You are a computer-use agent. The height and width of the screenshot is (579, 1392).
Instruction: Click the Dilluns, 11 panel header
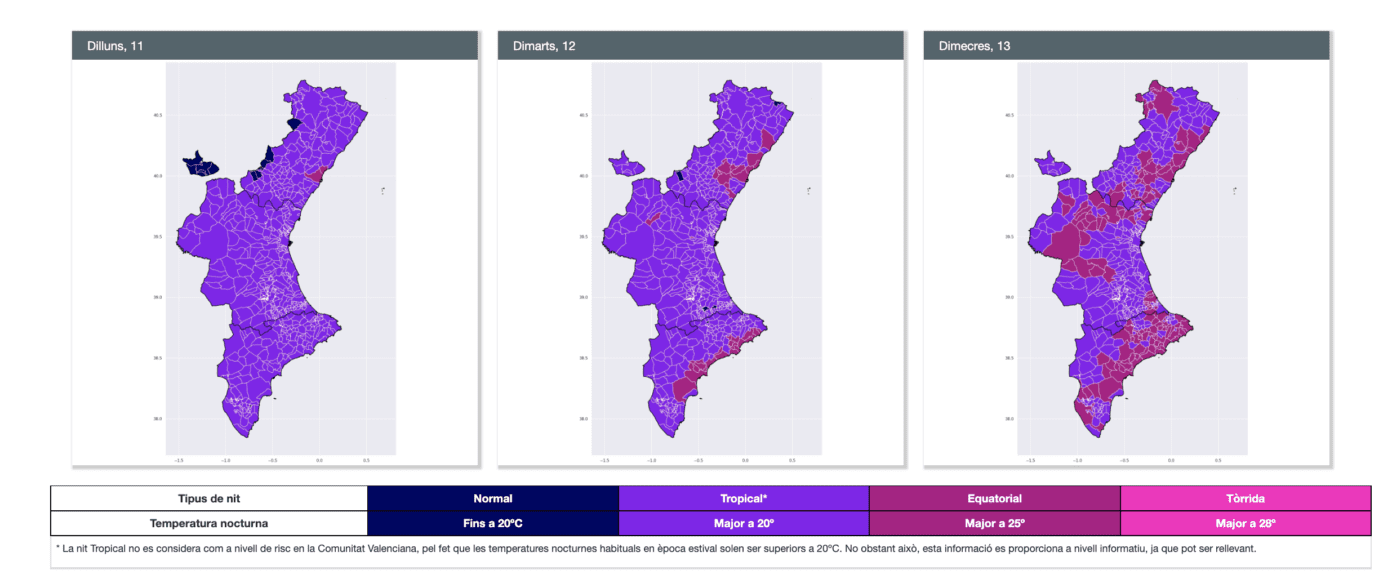276,46
